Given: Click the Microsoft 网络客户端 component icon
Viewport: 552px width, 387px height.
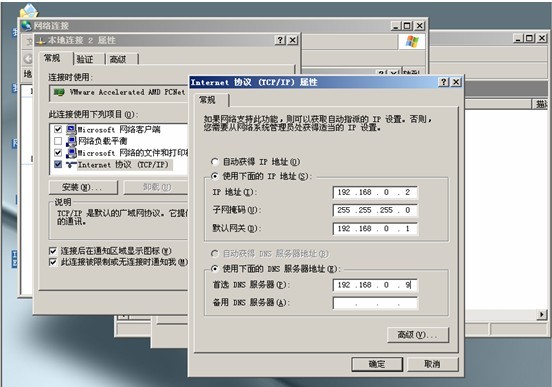Looking at the screenshot, I should click(x=71, y=130).
